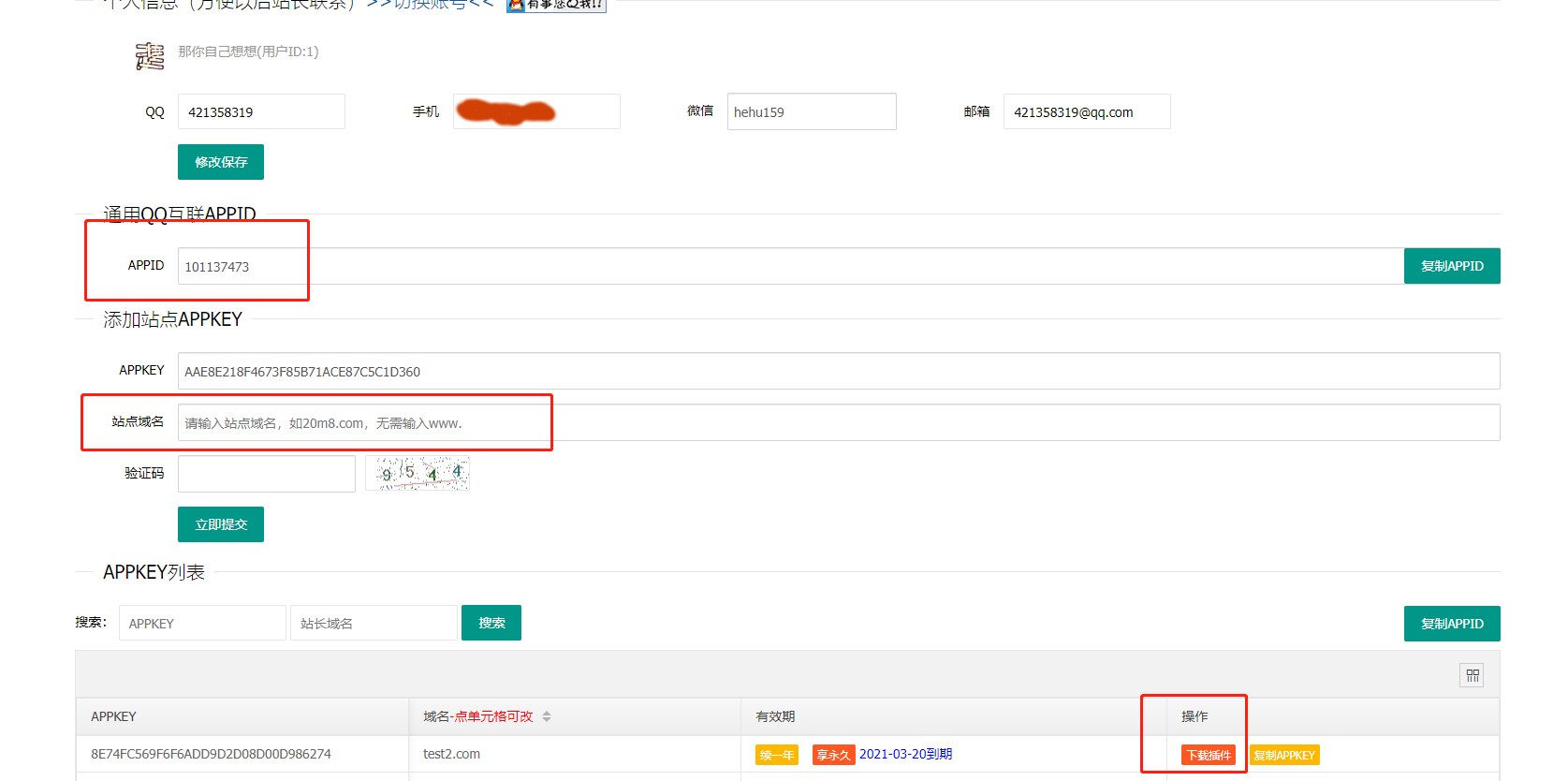Click the user avatar image

pos(150,56)
